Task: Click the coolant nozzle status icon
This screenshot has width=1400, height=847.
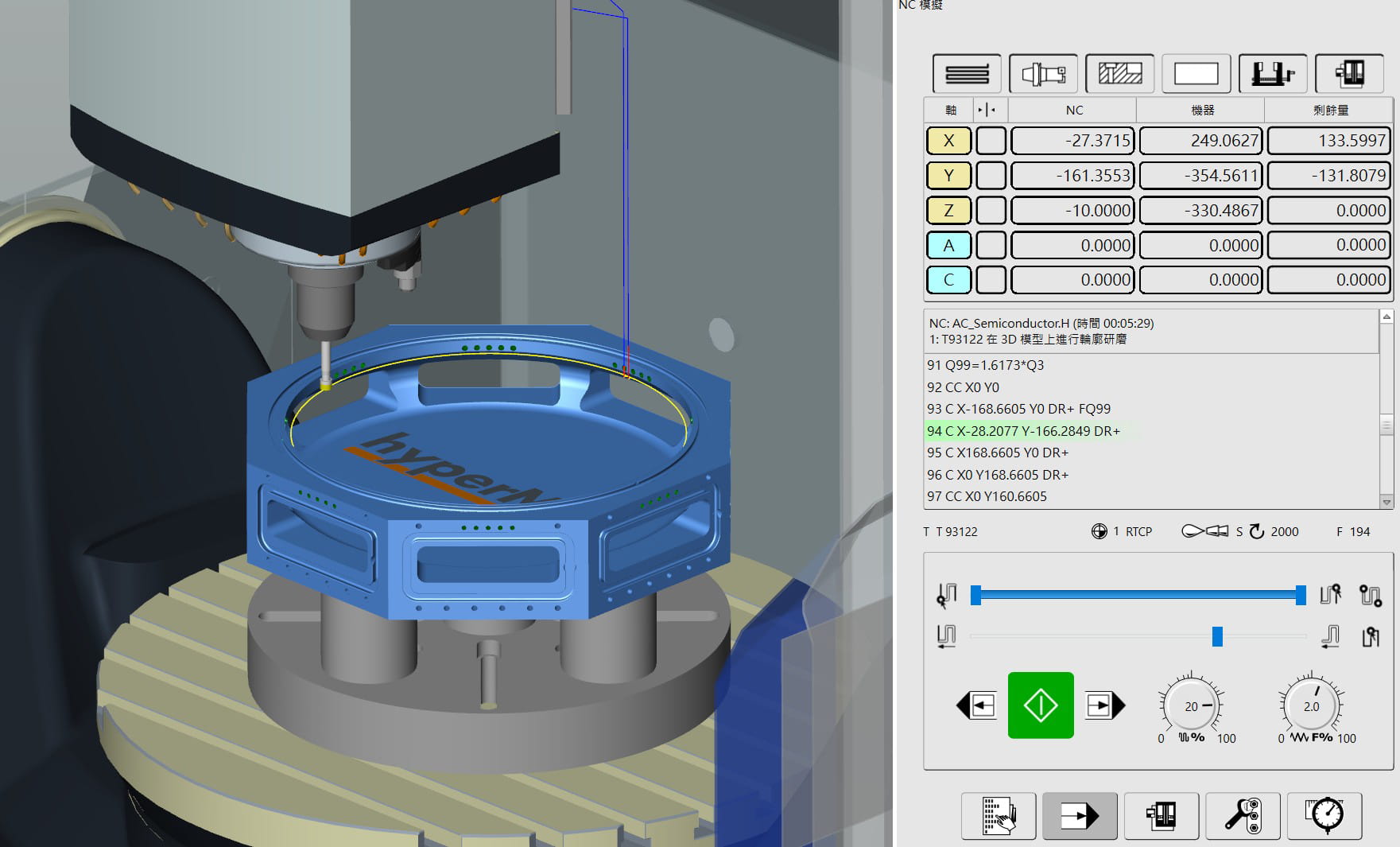Action: point(1205,531)
